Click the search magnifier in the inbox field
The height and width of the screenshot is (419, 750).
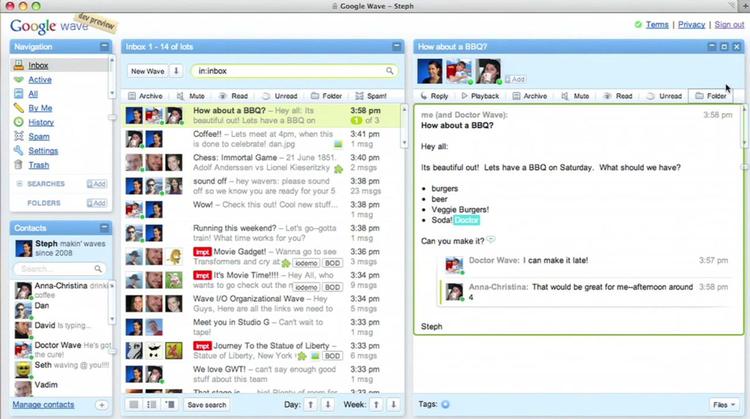coord(391,71)
